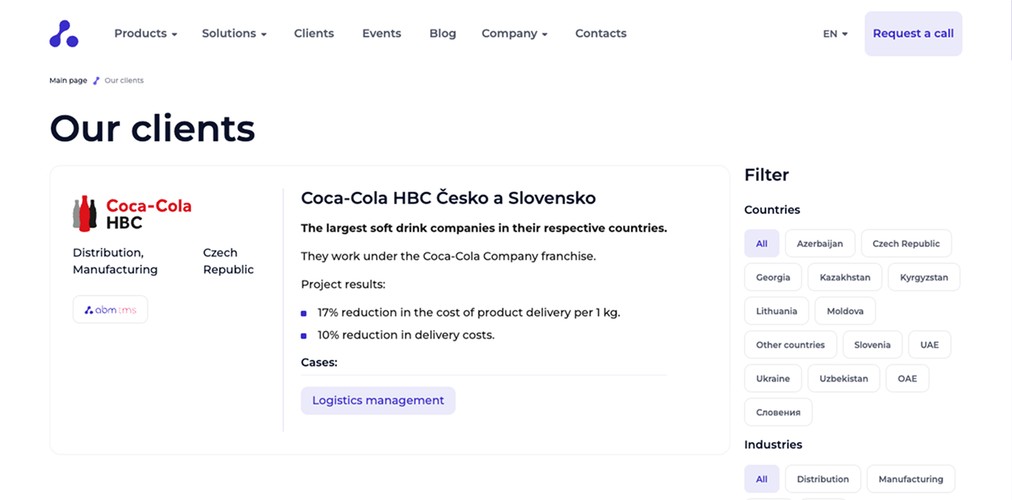Go to the Clients page
This screenshot has width=1012, height=500.
[x=314, y=34]
